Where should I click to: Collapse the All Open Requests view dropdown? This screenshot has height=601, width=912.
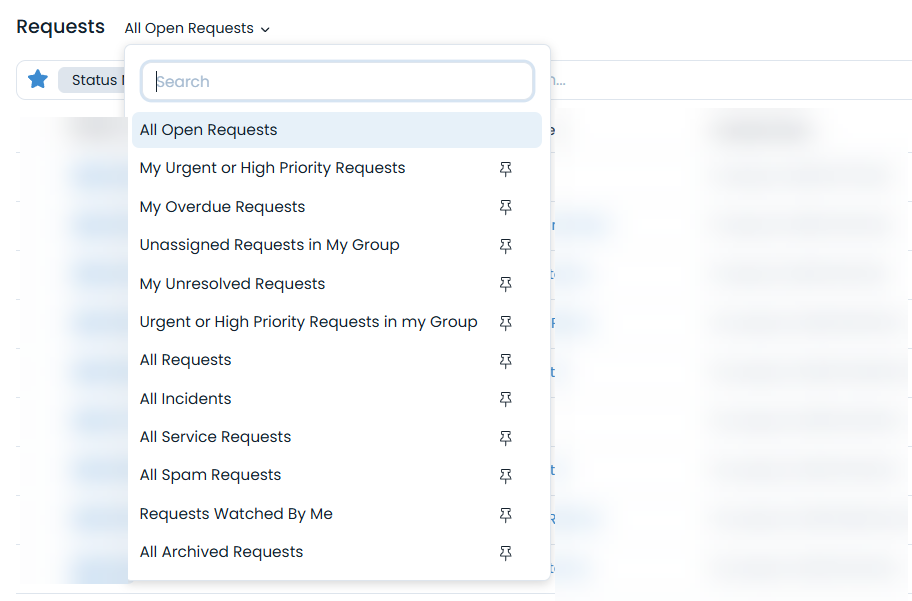point(197,28)
